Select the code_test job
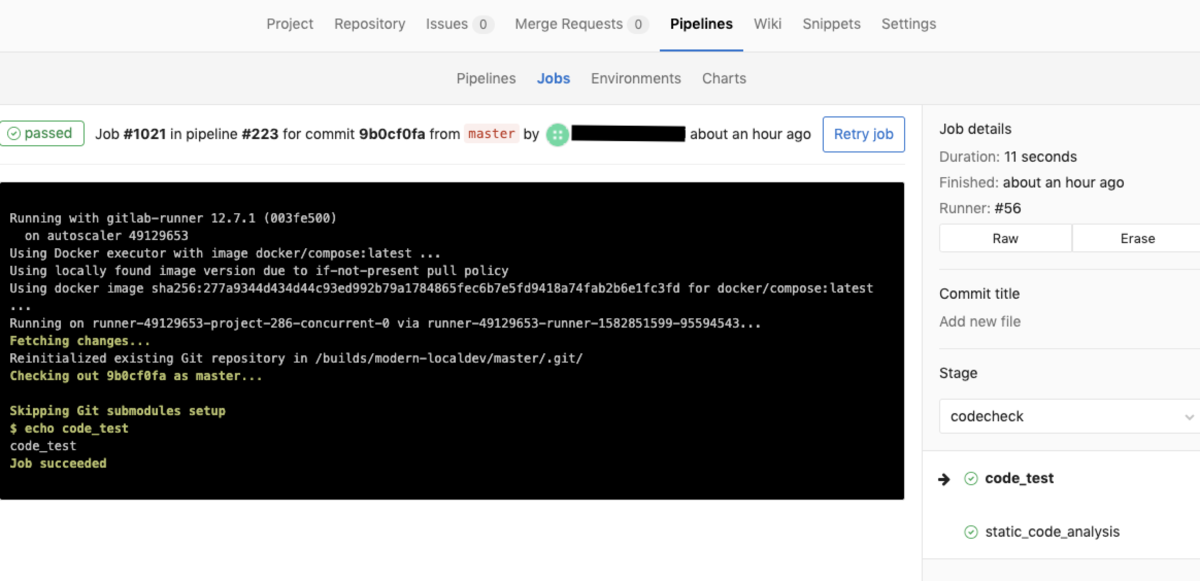The image size is (1200, 581). tap(1019, 478)
